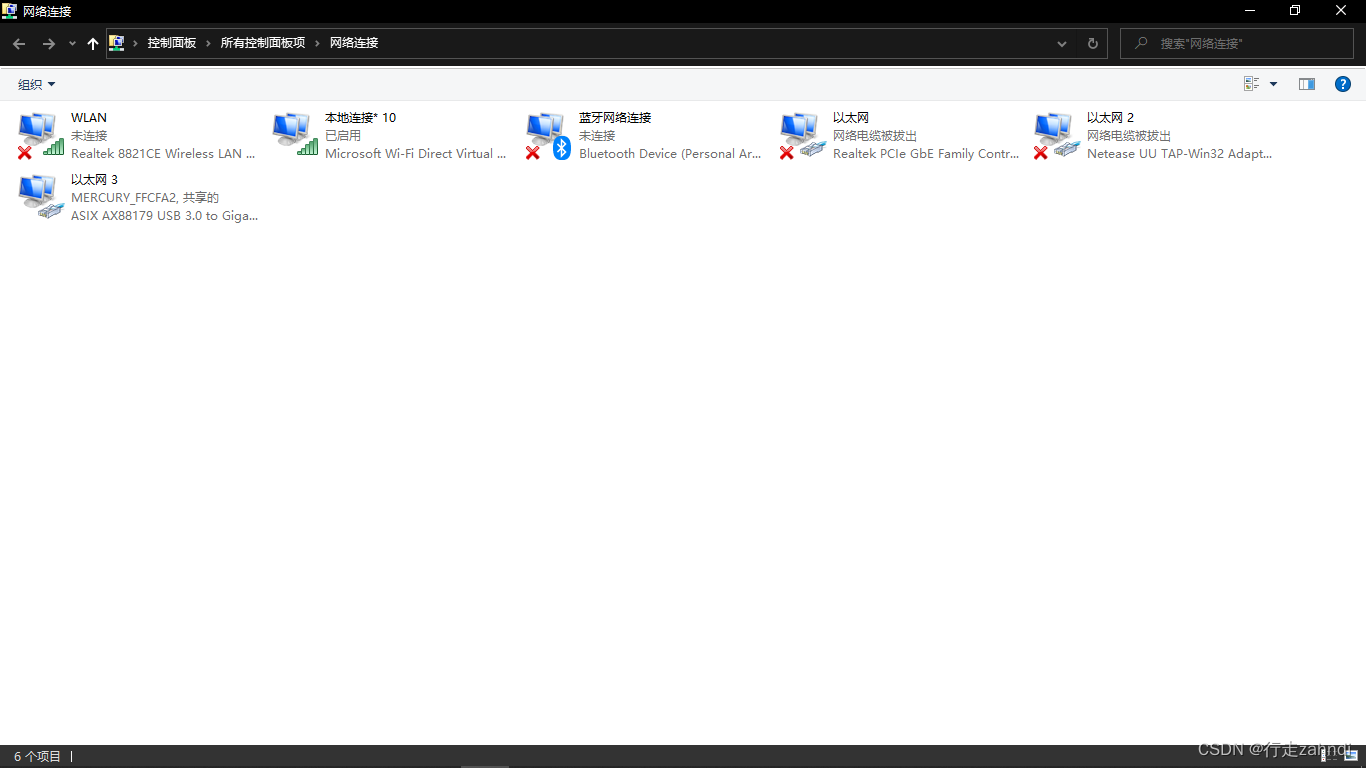Click the address bar control panel icon
Screen dimensions: 1366x768
pyautogui.click(x=117, y=43)
